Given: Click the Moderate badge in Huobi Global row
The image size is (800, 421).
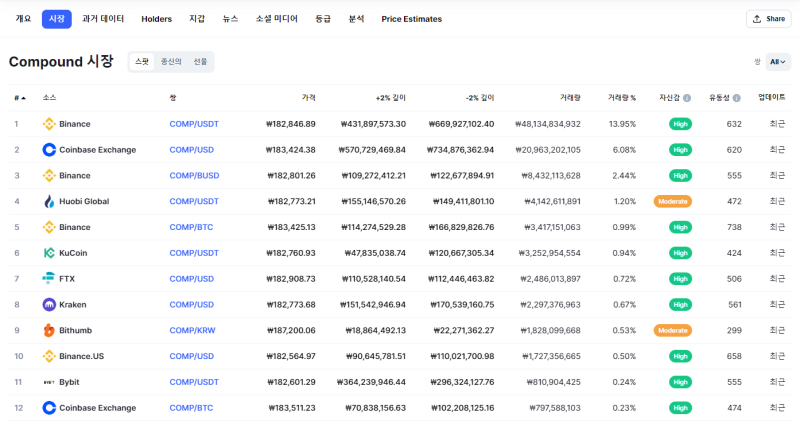Looking at the screenshot, I should pyautogui.click(x=672, y=202).
